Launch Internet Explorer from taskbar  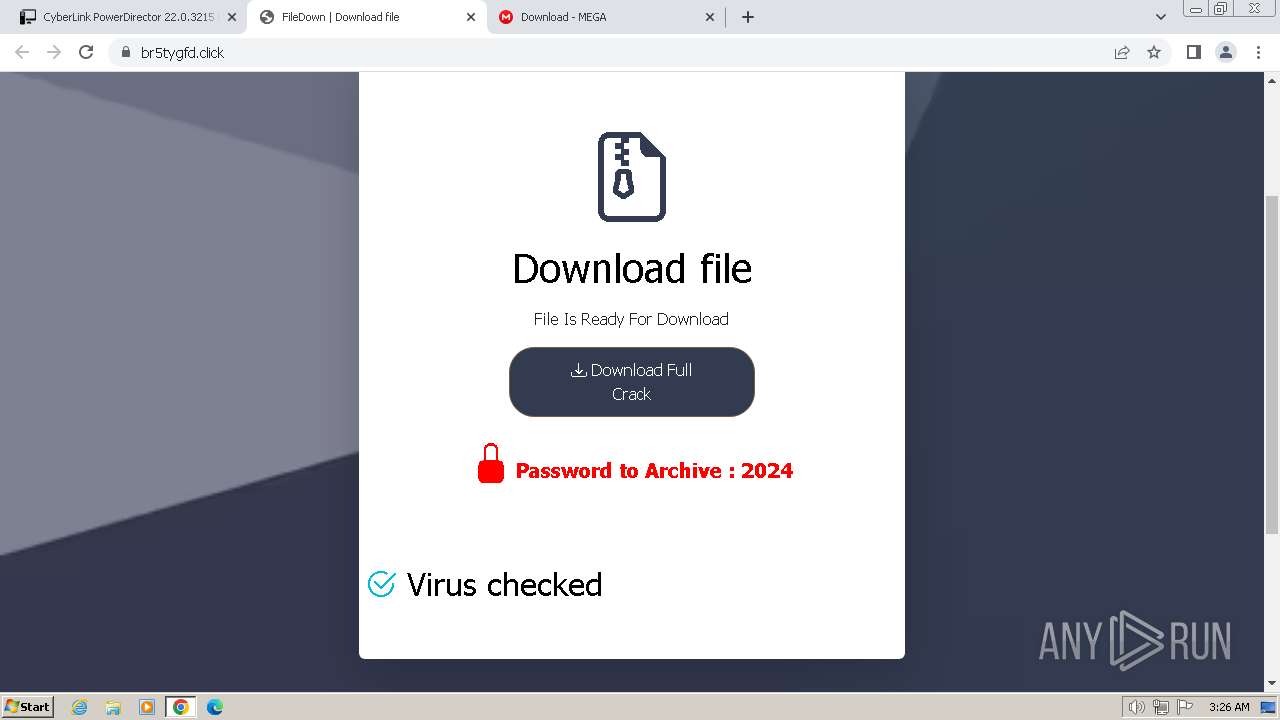80,707
